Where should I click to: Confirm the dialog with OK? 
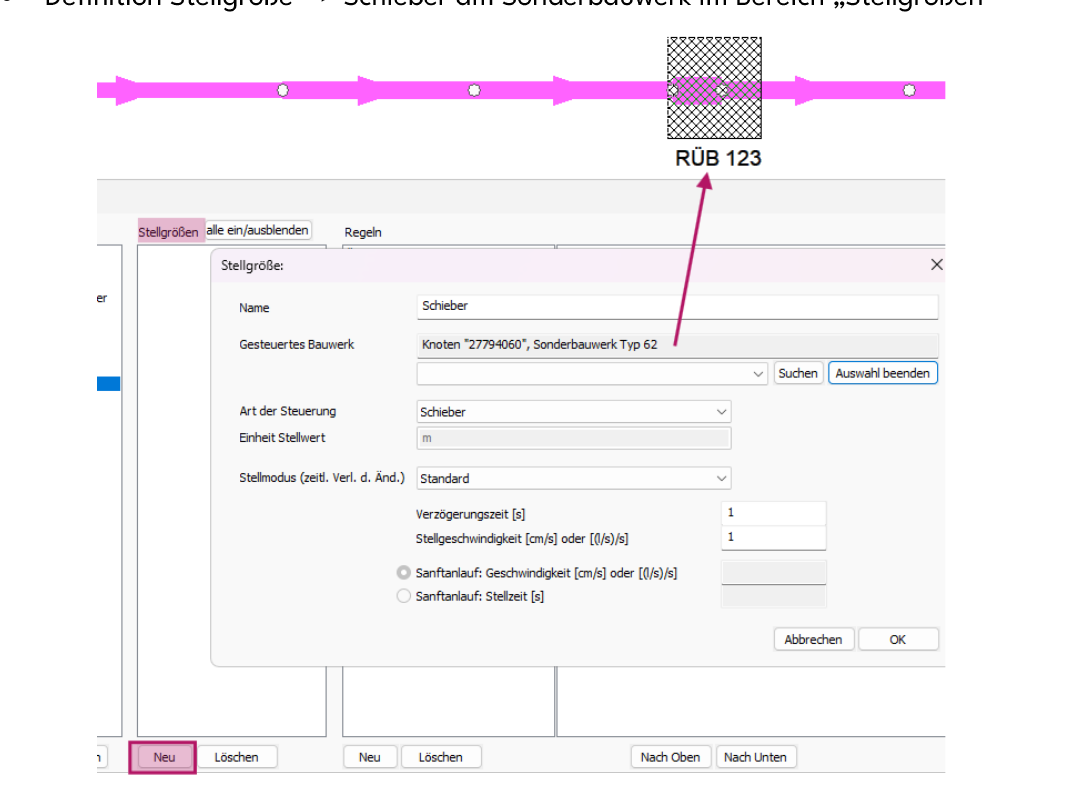pyautogui.click(x=897, y=639)
